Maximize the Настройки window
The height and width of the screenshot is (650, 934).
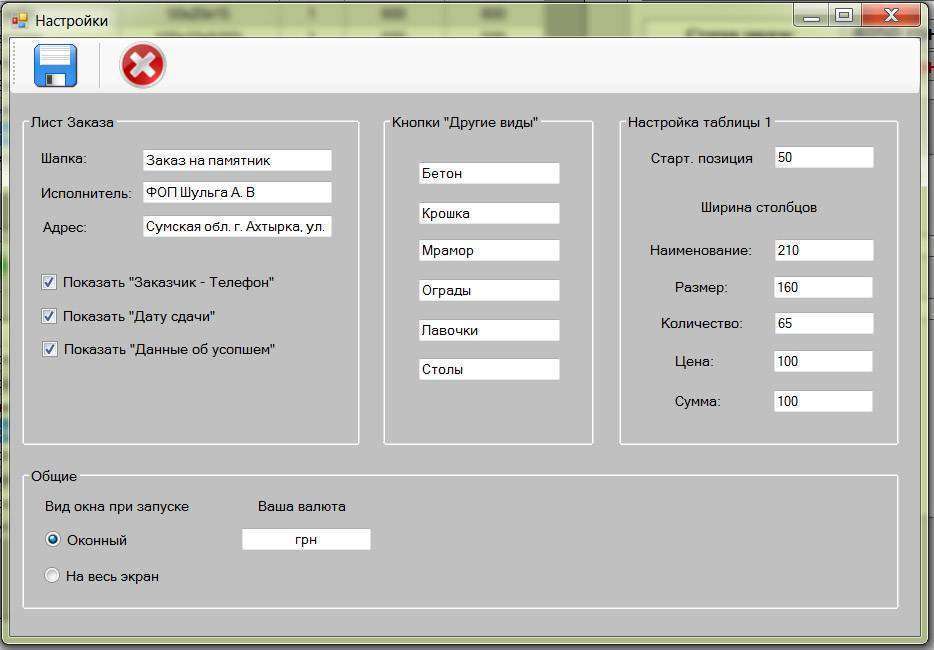tap(844, 15)
